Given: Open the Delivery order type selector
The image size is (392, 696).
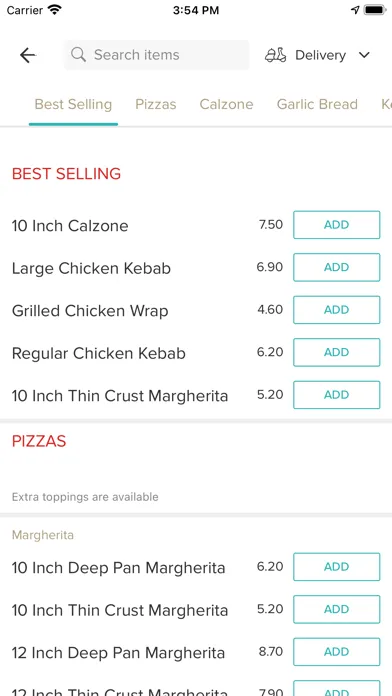Looking at the screenshot, I should tap(317, 55).
